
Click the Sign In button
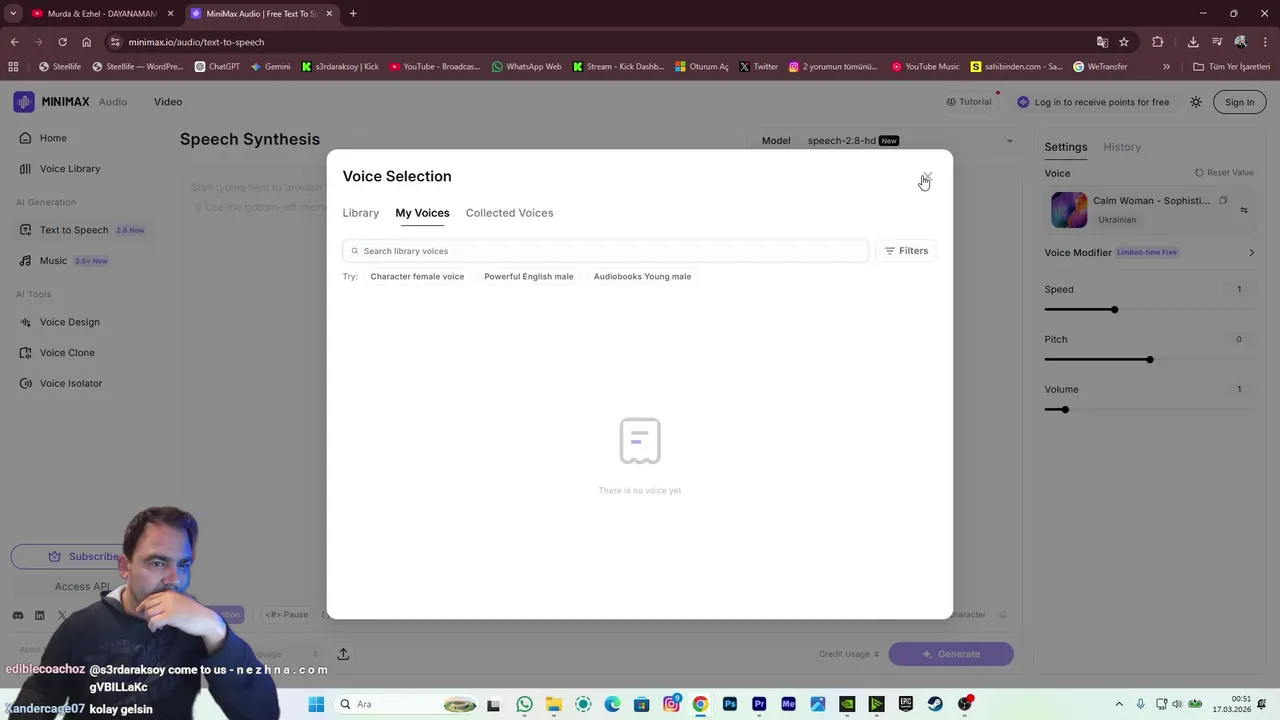click(1239, 102)
